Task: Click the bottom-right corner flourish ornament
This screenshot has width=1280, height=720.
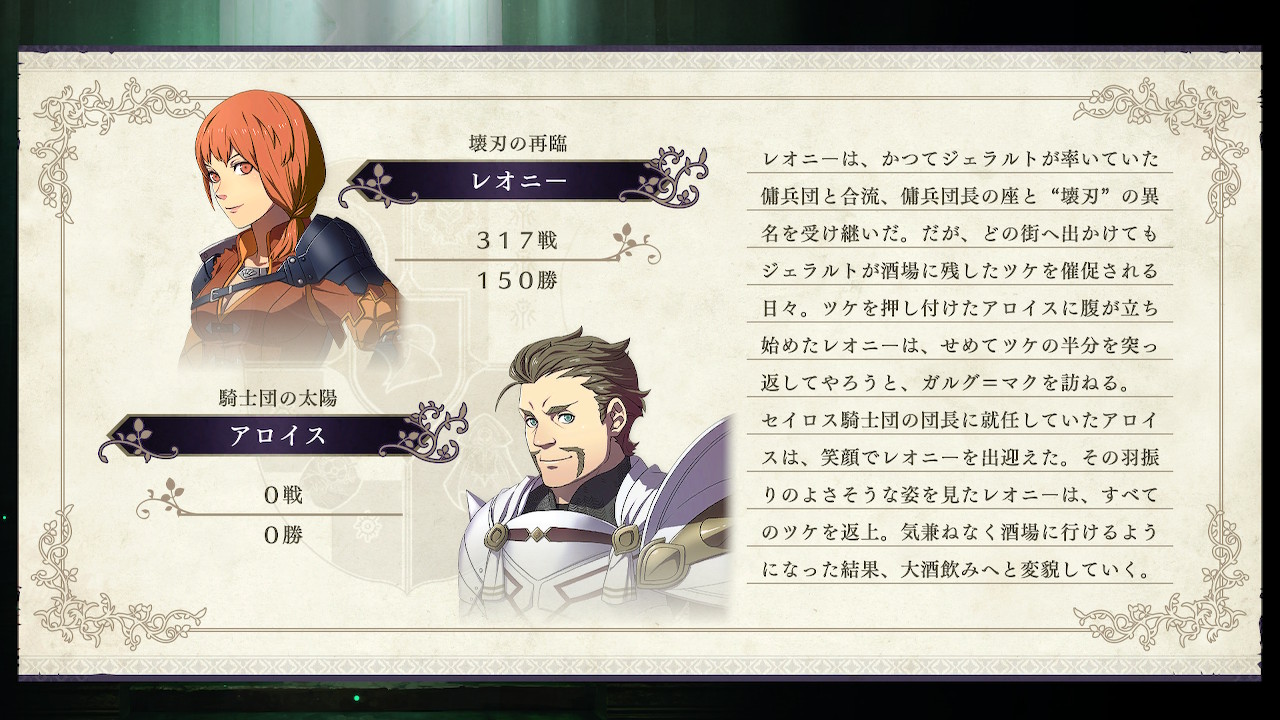Action: pyautogui.click(x=1172, y=582)
